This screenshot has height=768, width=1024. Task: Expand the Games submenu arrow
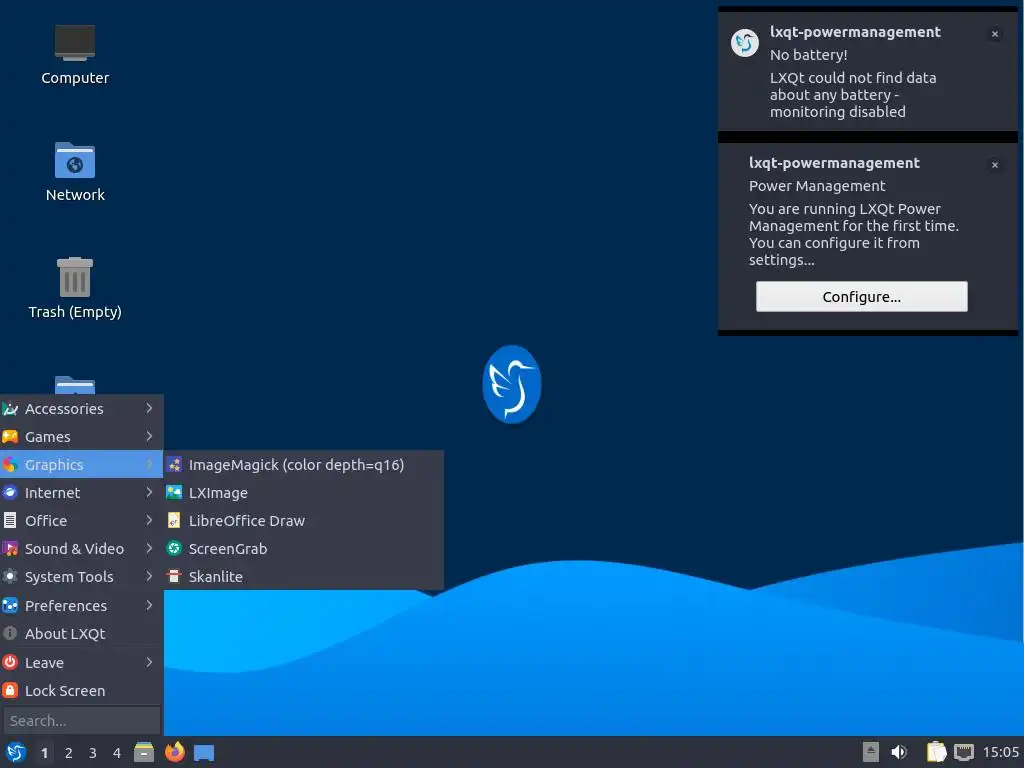150,436
